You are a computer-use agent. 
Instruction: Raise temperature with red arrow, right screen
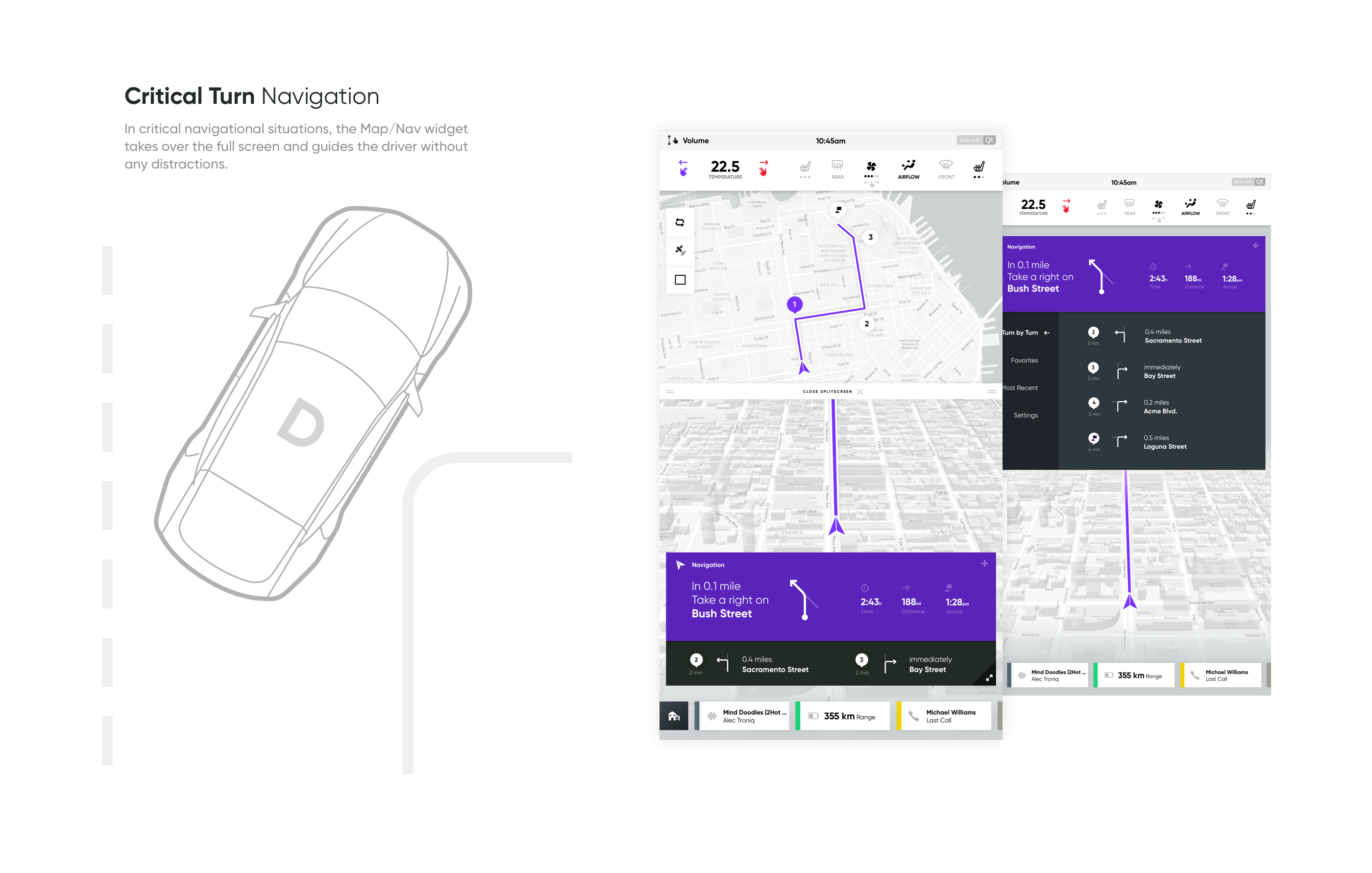1066,206
